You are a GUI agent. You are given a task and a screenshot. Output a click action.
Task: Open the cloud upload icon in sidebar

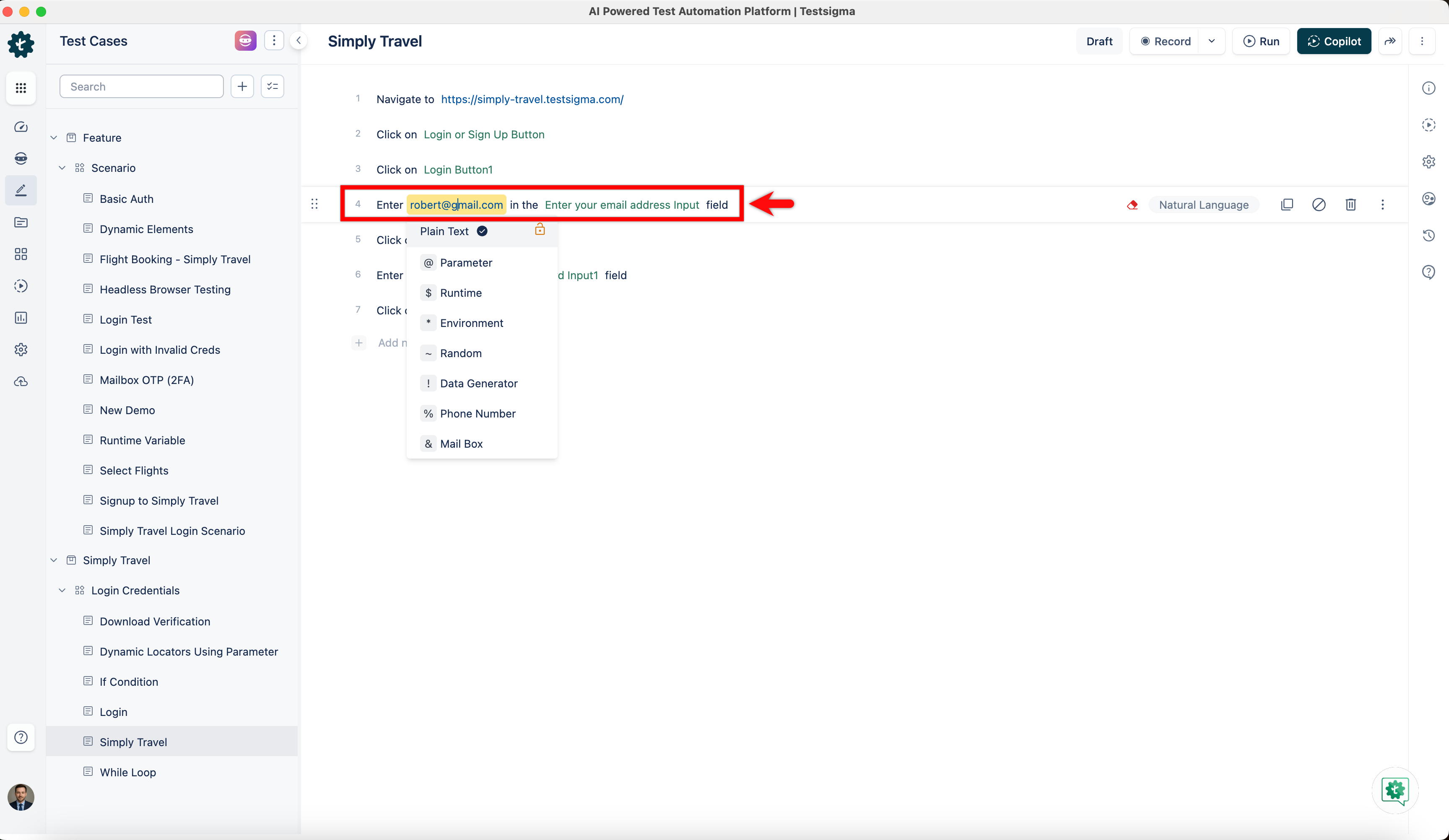(x=21, y=382)
